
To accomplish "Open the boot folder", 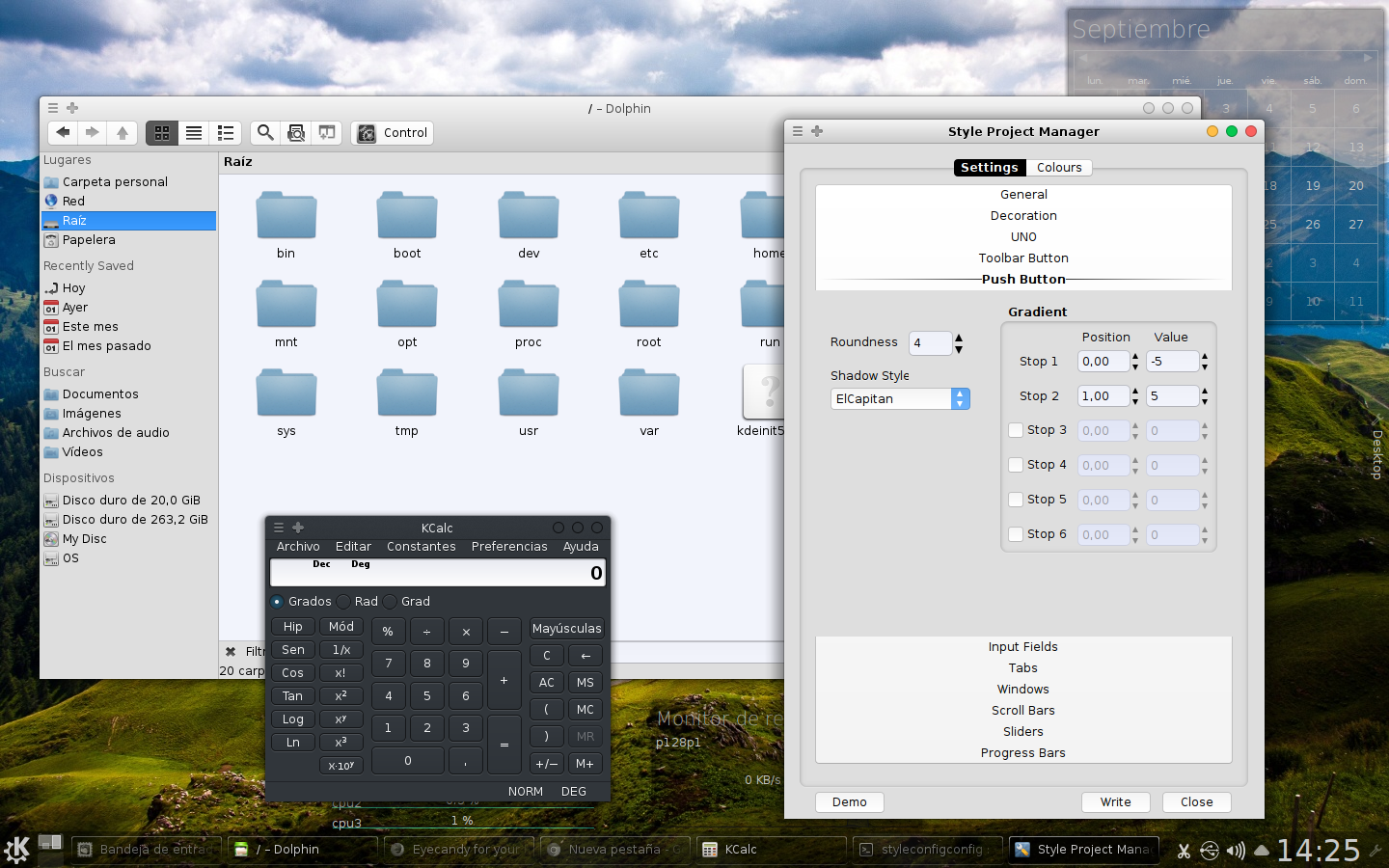I will (407, 225).
